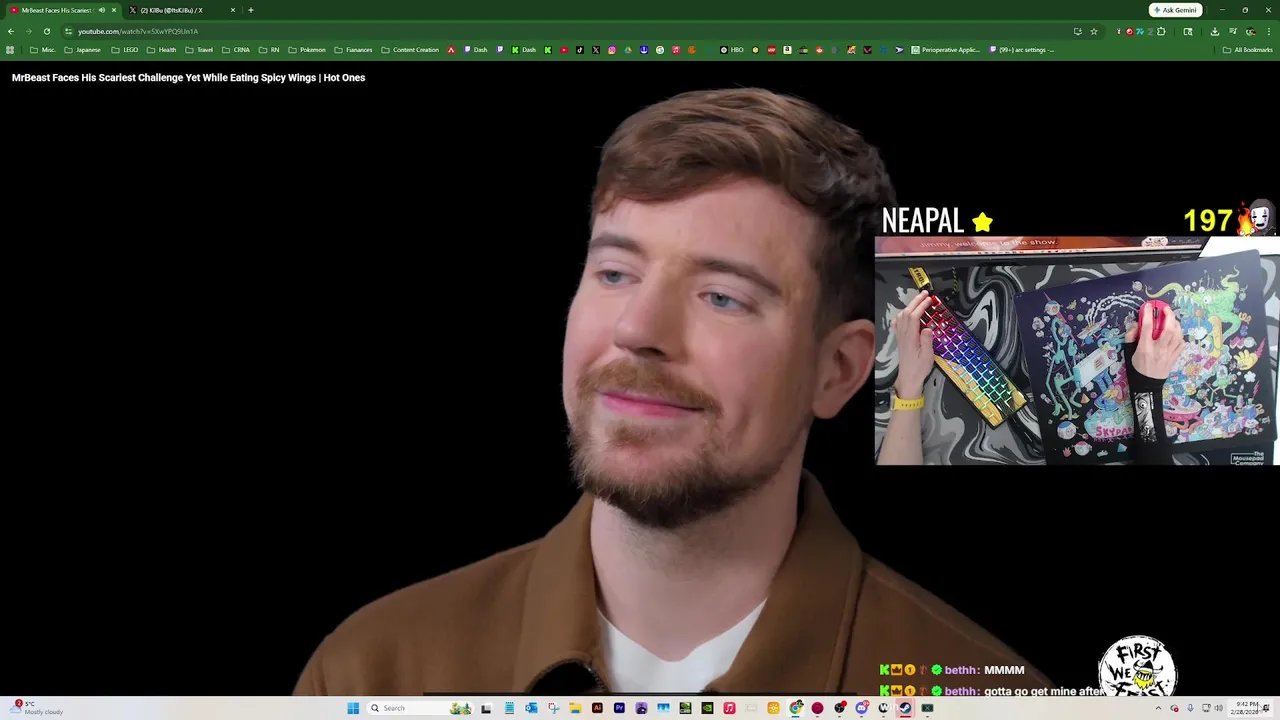Open Steam from the taskbar
This screenshot has height=720, width=1280.
coord(905,708)
